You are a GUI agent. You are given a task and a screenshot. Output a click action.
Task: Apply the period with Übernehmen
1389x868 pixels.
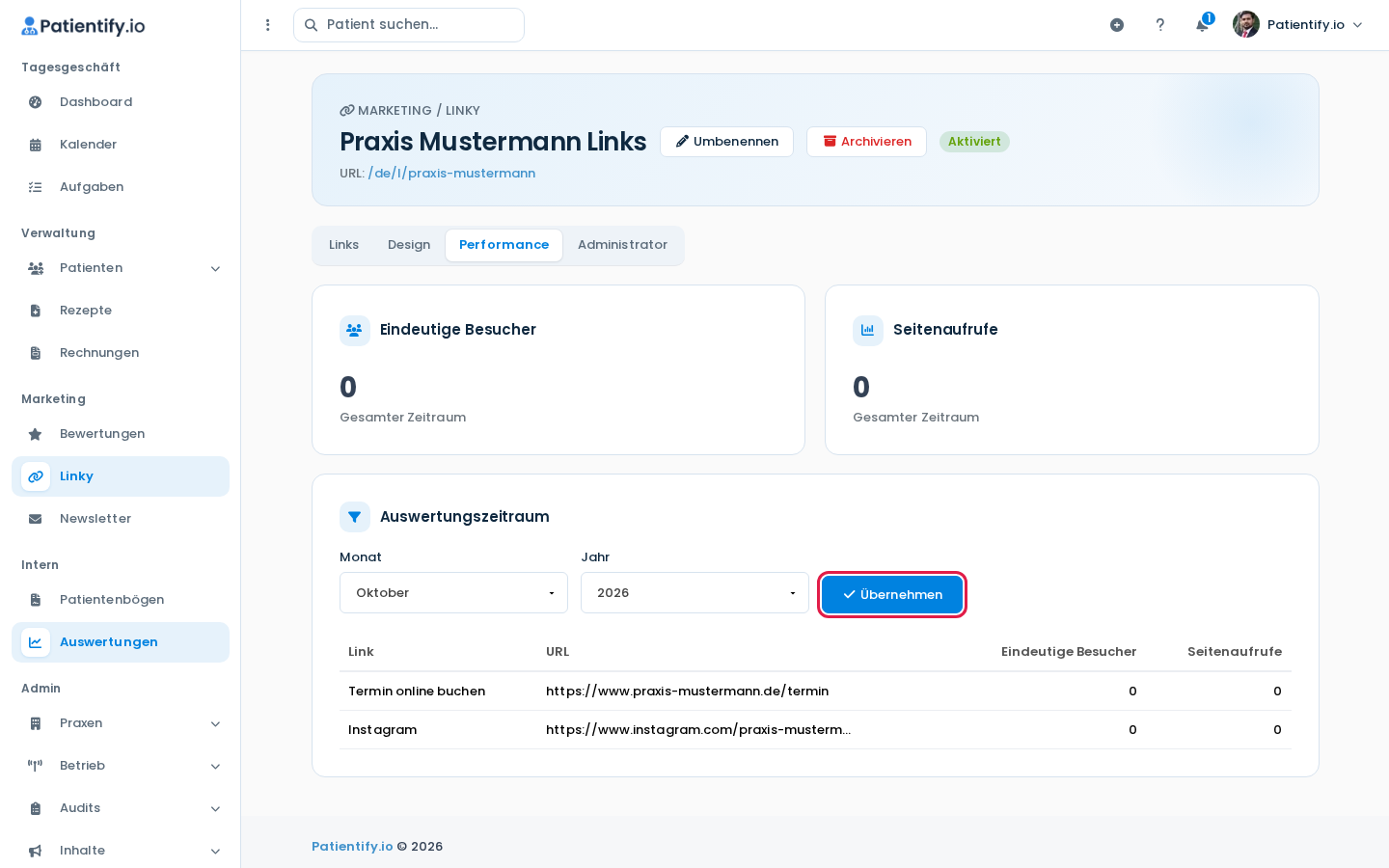pyautogui.click(x=892, y=595)
